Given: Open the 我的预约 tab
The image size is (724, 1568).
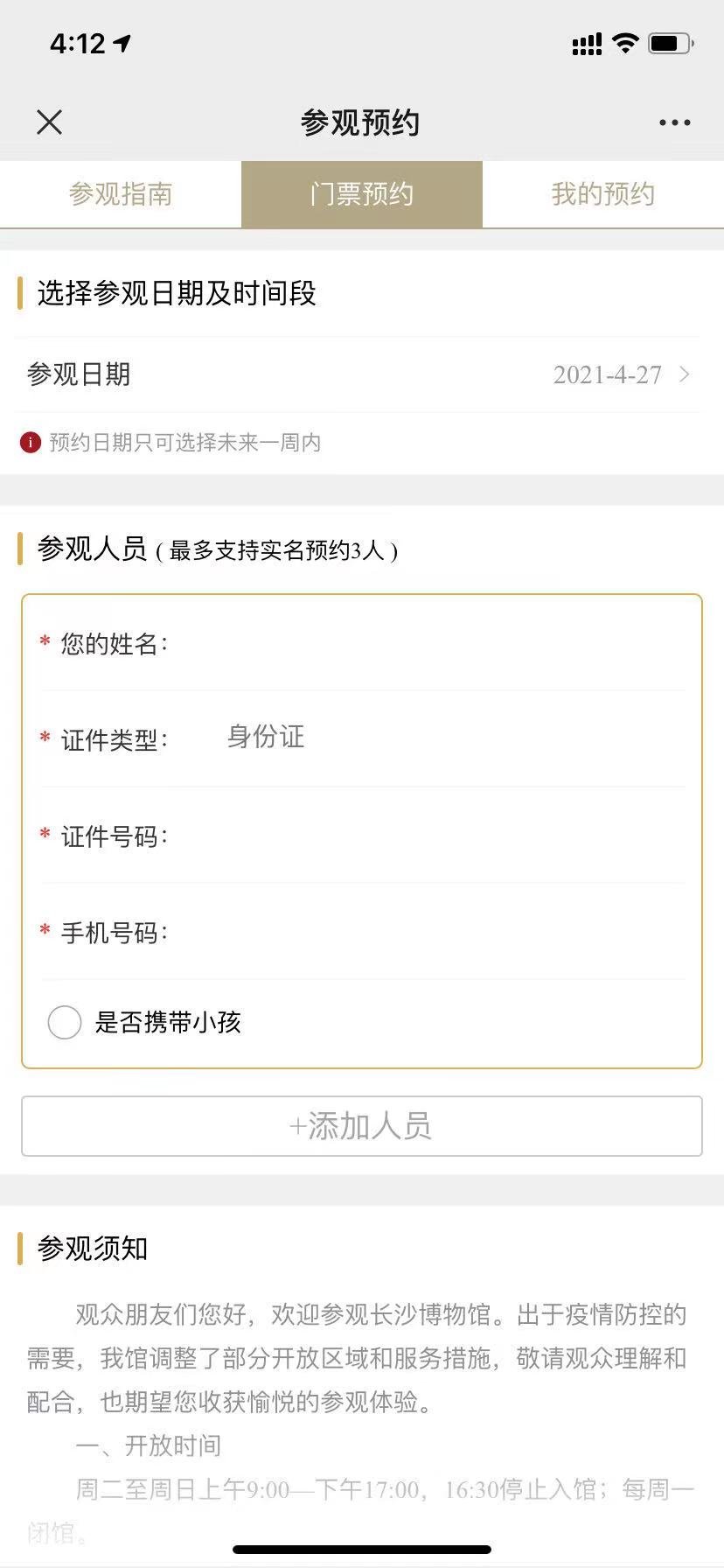Looking at the screenshot, I should (602, 194).
